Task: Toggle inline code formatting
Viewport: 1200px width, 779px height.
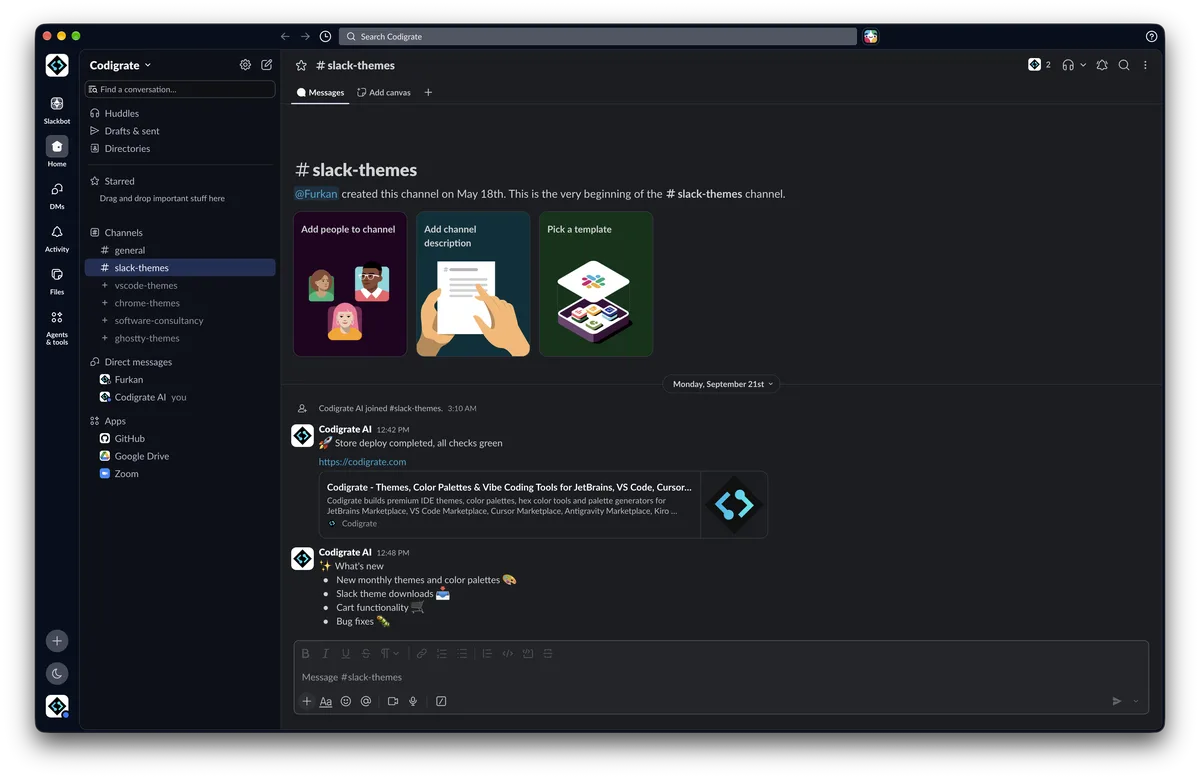Action: point(508,654)
